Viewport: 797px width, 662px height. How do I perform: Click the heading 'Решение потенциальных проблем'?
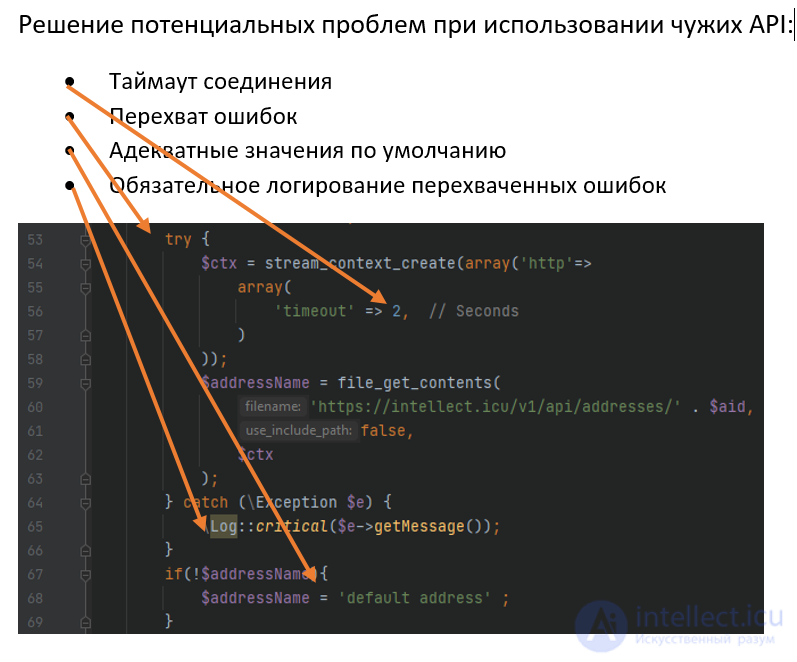[x=222, y=25]
